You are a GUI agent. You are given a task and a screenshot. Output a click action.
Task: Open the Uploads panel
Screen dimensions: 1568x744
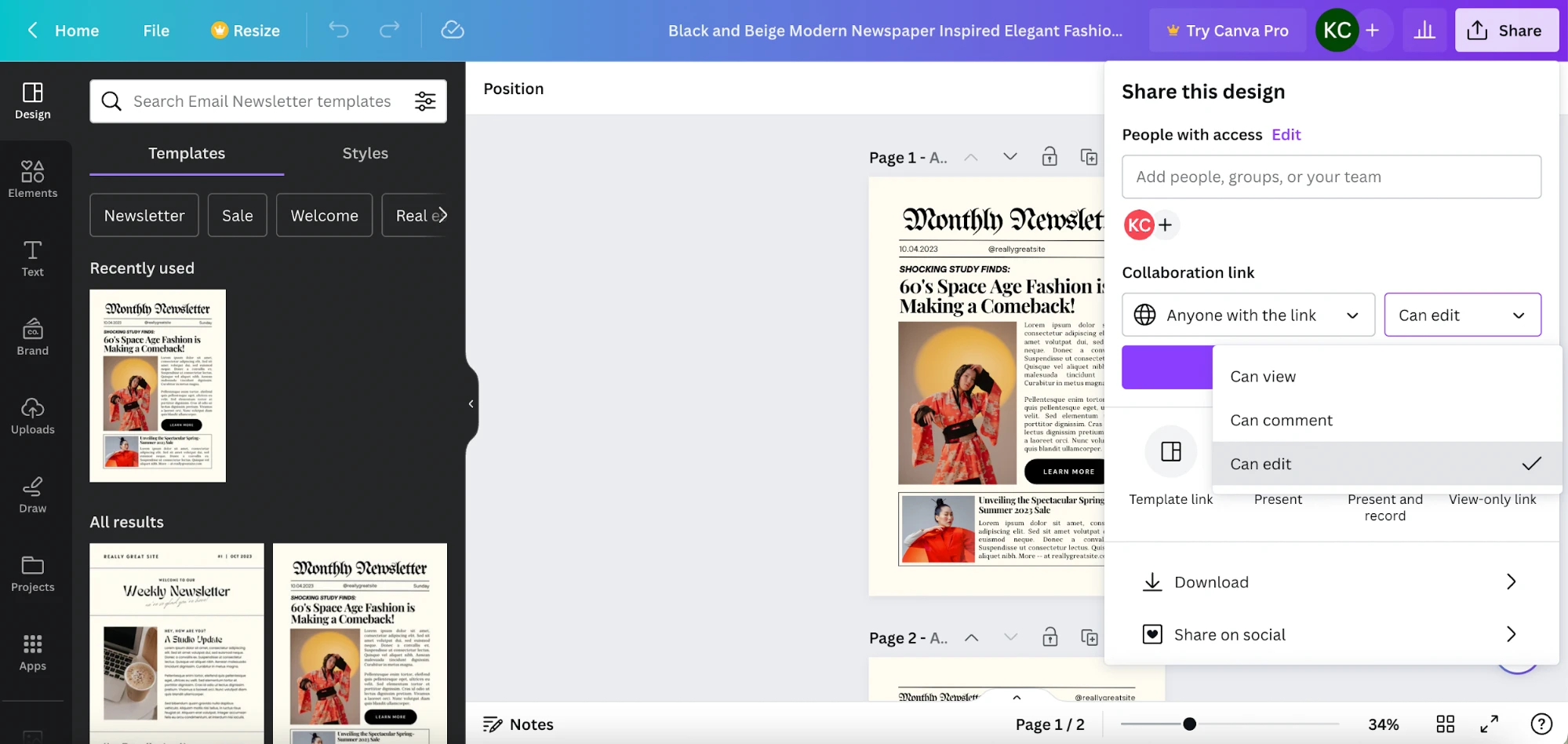[32, 416]
